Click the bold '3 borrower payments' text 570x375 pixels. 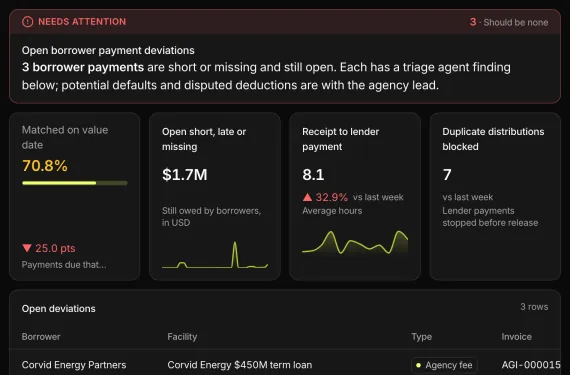pos(83,67)
